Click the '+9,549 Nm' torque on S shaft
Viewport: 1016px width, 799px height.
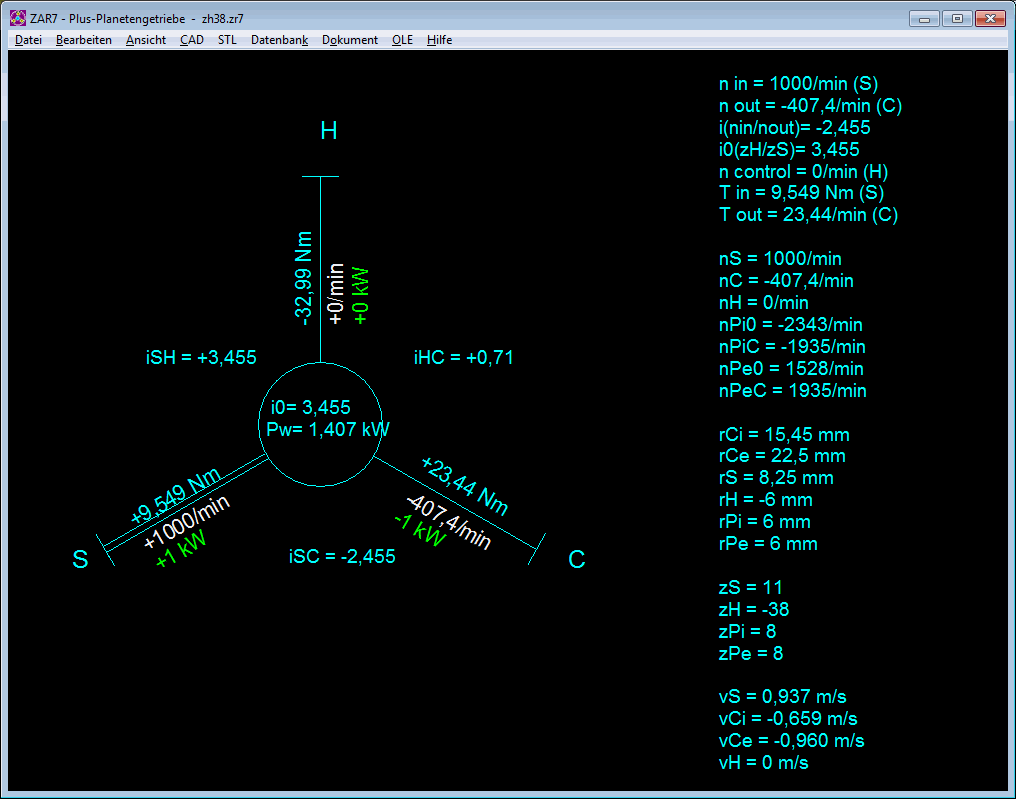pyautogui.click(x=175, y=496)
